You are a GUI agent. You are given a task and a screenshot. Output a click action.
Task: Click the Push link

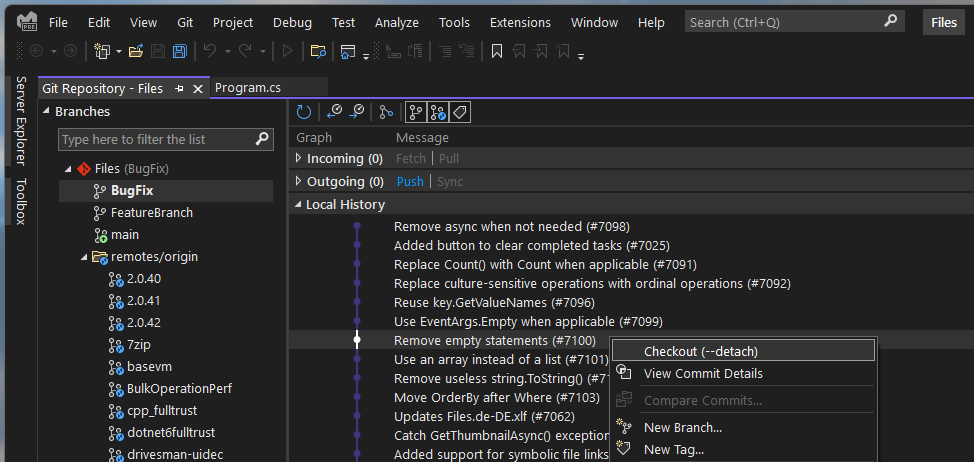tap(410, 181)
